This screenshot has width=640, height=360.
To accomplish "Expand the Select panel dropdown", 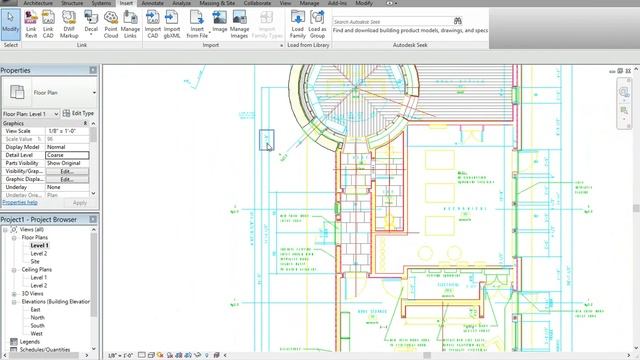I will coord(11,45).
